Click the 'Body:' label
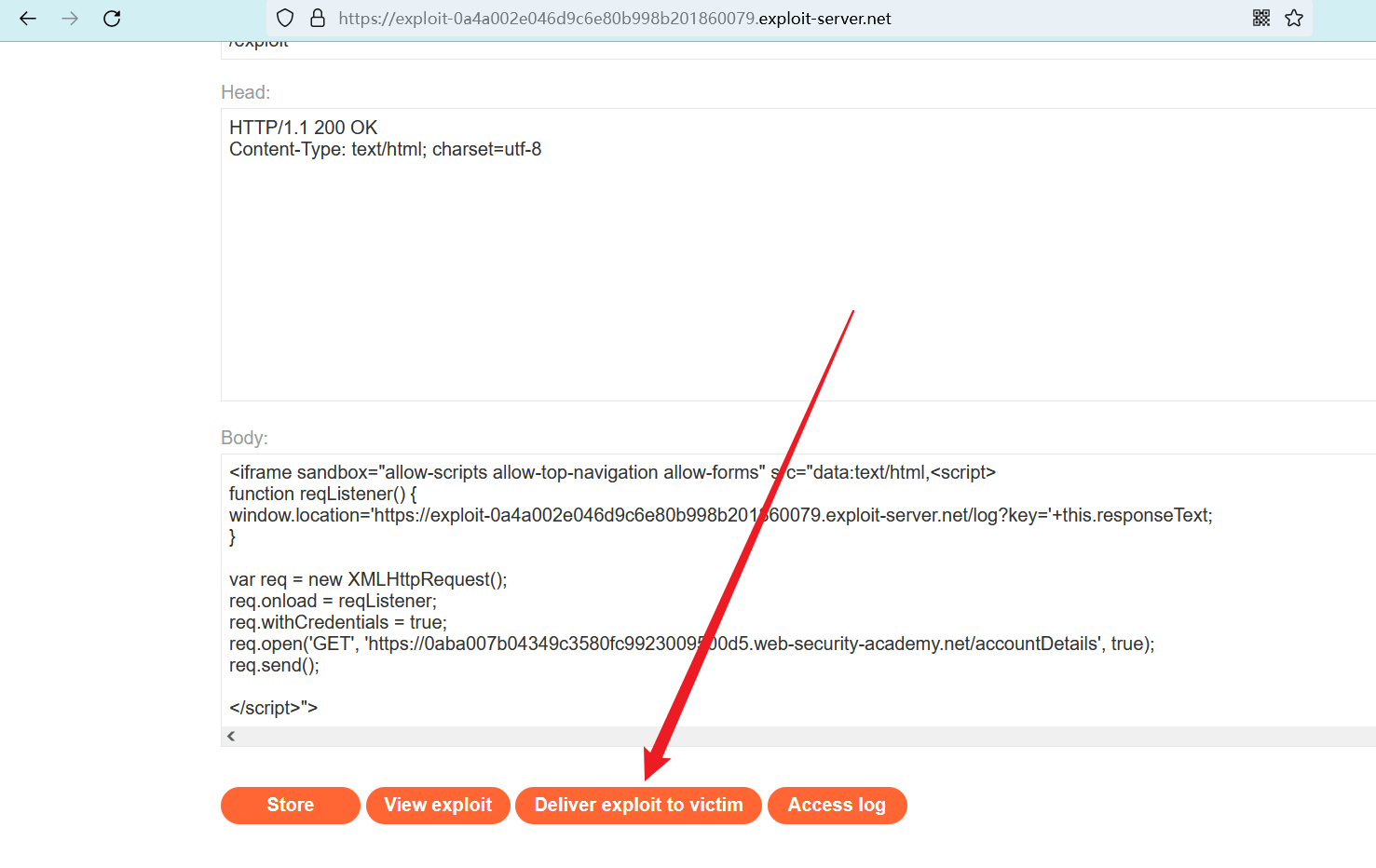The width and height of the screenshot is (1376, 868). (244, 438)
